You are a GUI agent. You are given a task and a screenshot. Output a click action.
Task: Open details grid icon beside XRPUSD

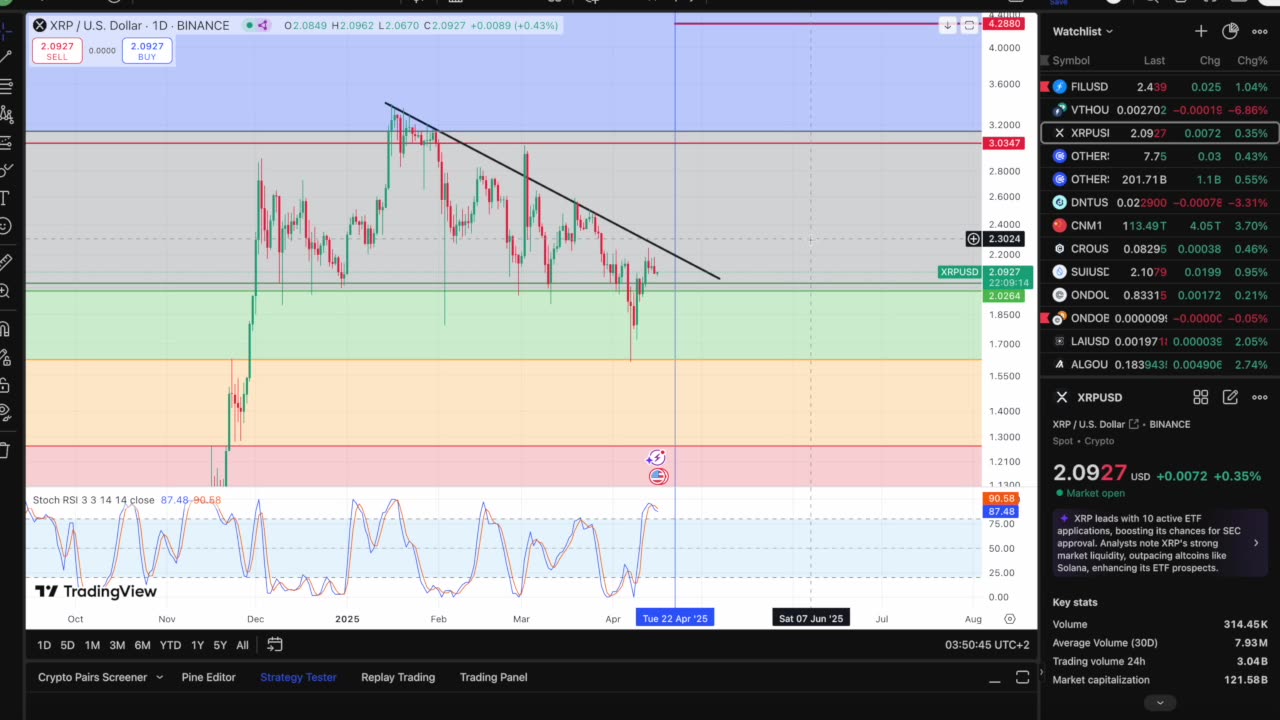click(x=1201, y=397)
